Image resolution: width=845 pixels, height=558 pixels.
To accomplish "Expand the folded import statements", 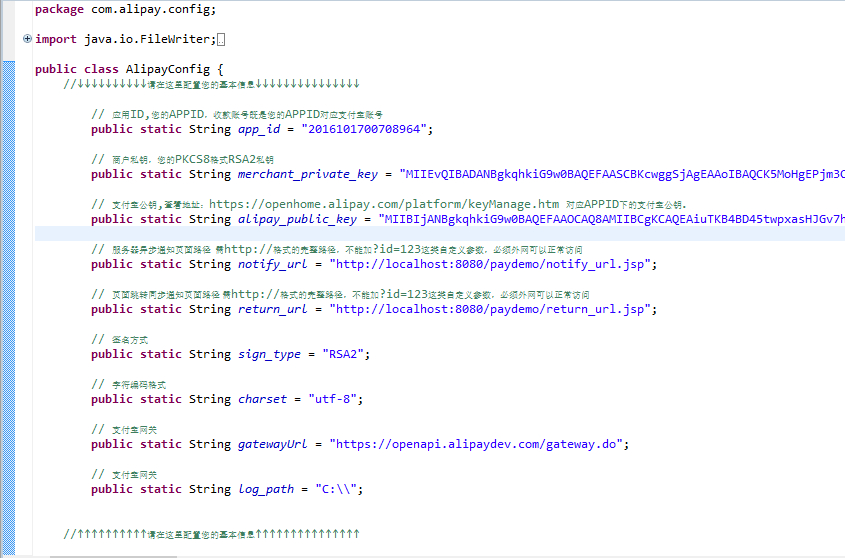I will (27, 39).
